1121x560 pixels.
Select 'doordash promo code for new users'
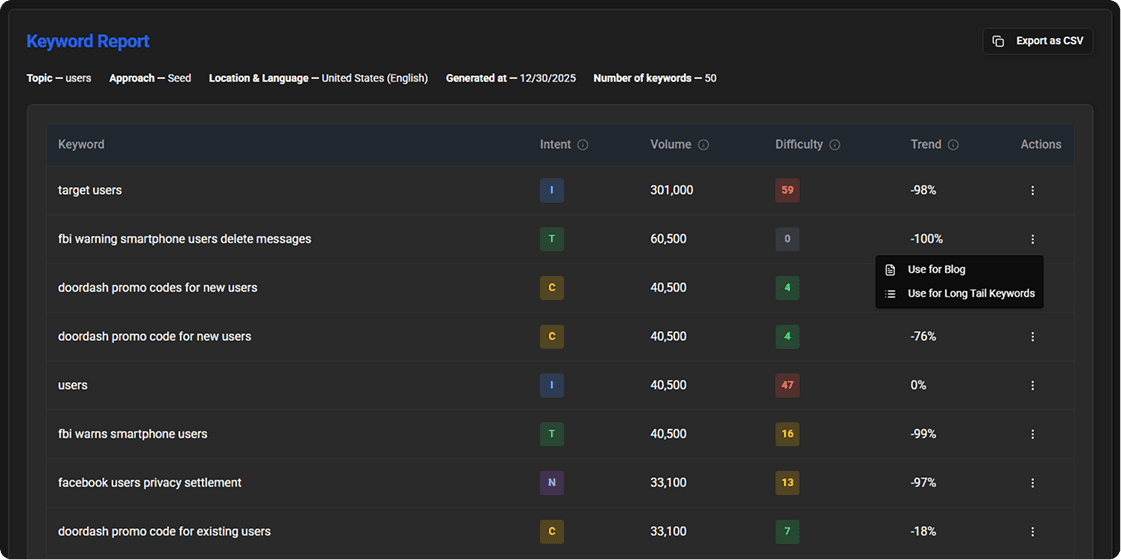coord(154,336)
